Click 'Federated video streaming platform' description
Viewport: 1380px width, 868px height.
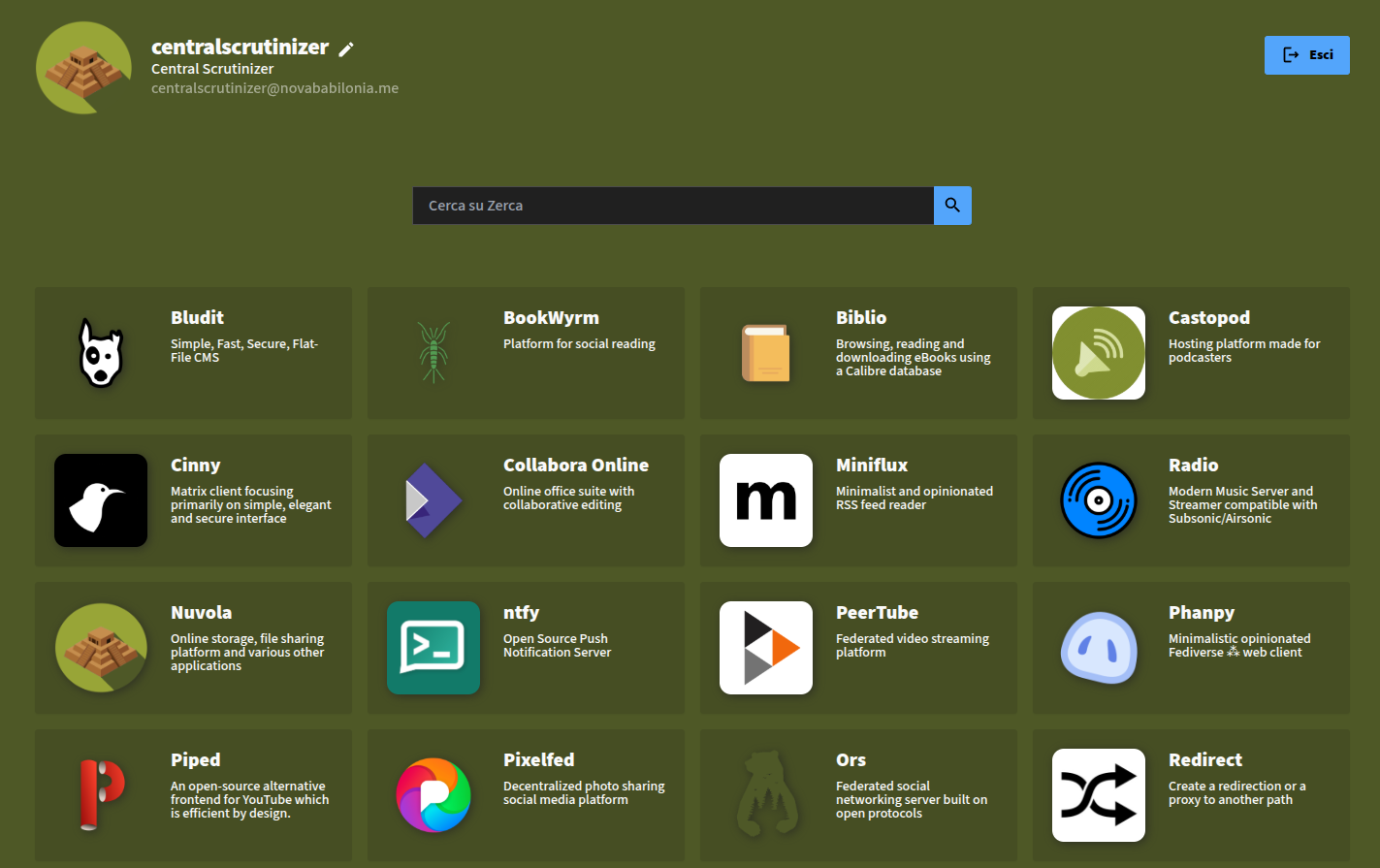pos(913,645)
